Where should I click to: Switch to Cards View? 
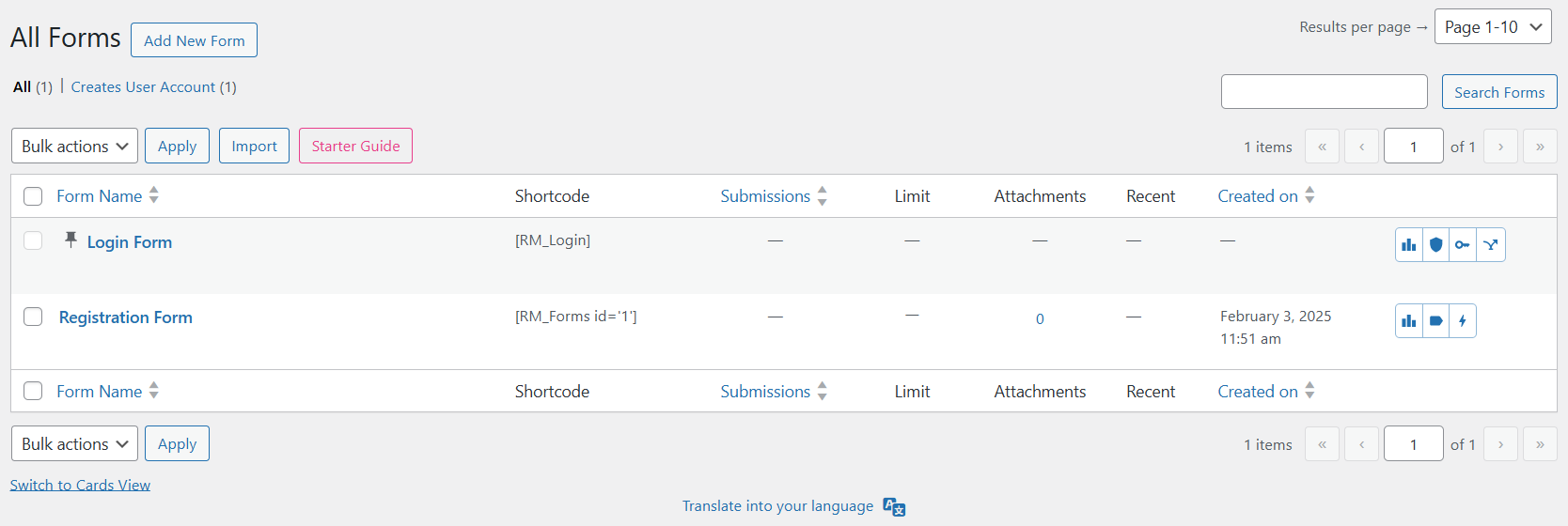pos(80,486)
